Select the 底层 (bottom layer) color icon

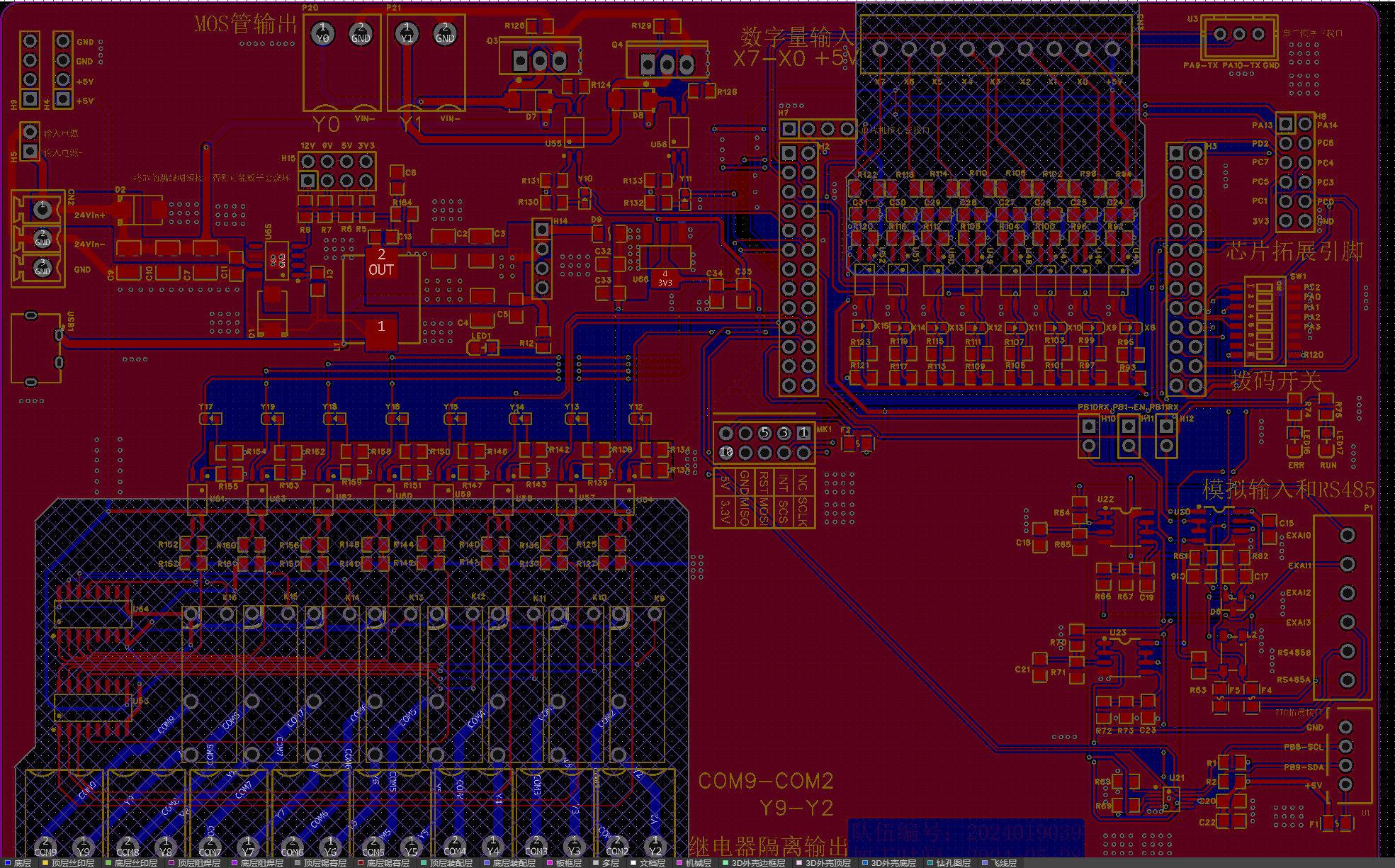click(8, 863)
